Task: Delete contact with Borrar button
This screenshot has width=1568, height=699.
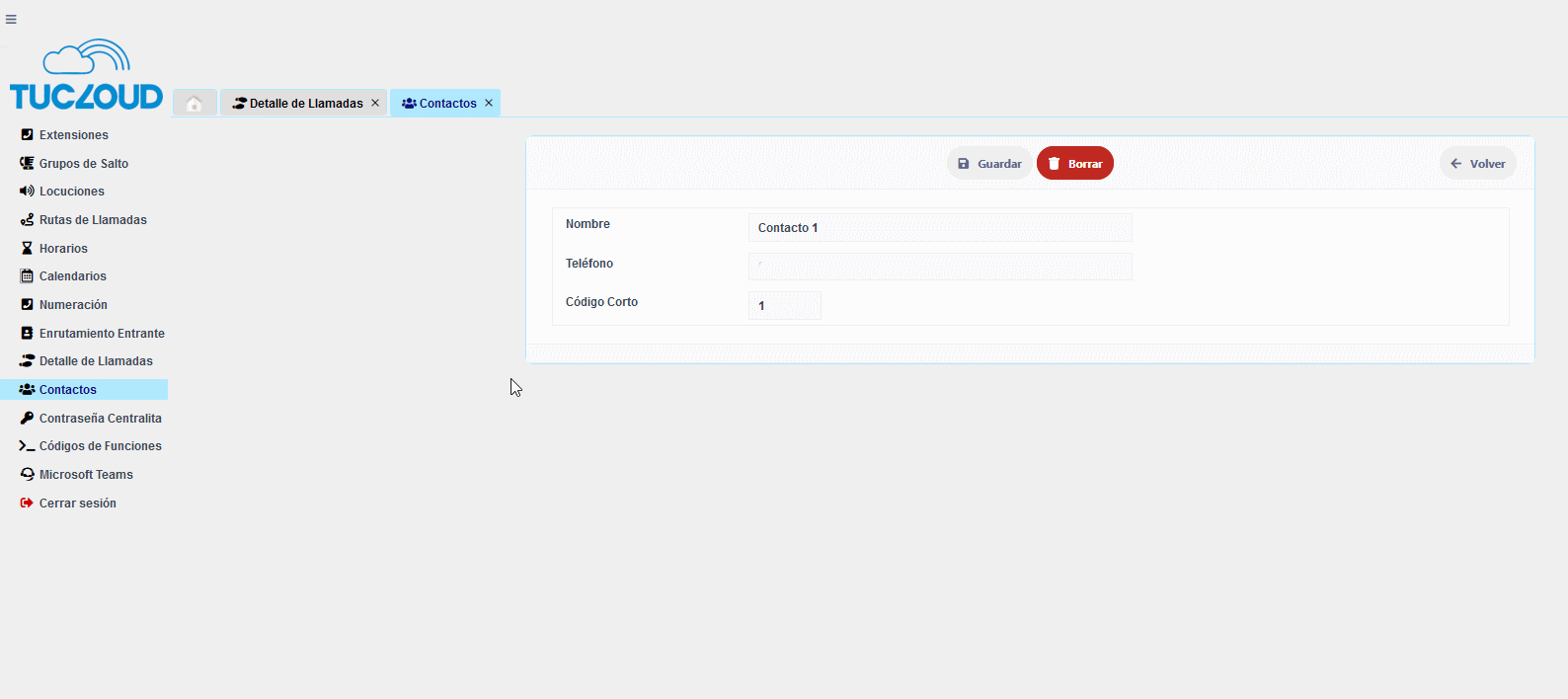Action: click(1074, 164)
